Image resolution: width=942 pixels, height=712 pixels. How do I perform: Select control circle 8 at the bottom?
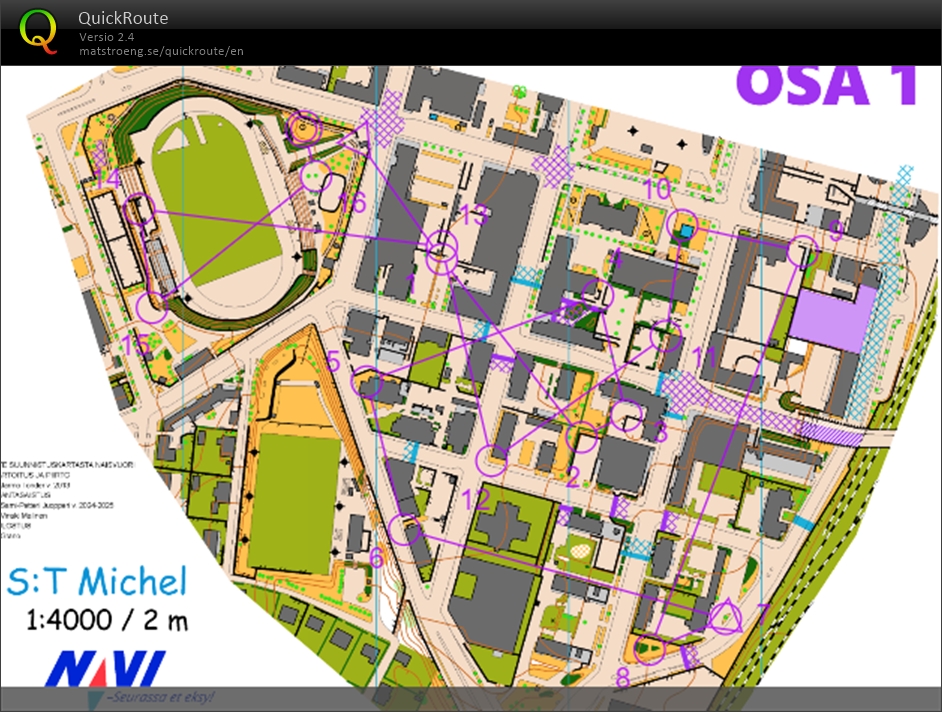651,649
